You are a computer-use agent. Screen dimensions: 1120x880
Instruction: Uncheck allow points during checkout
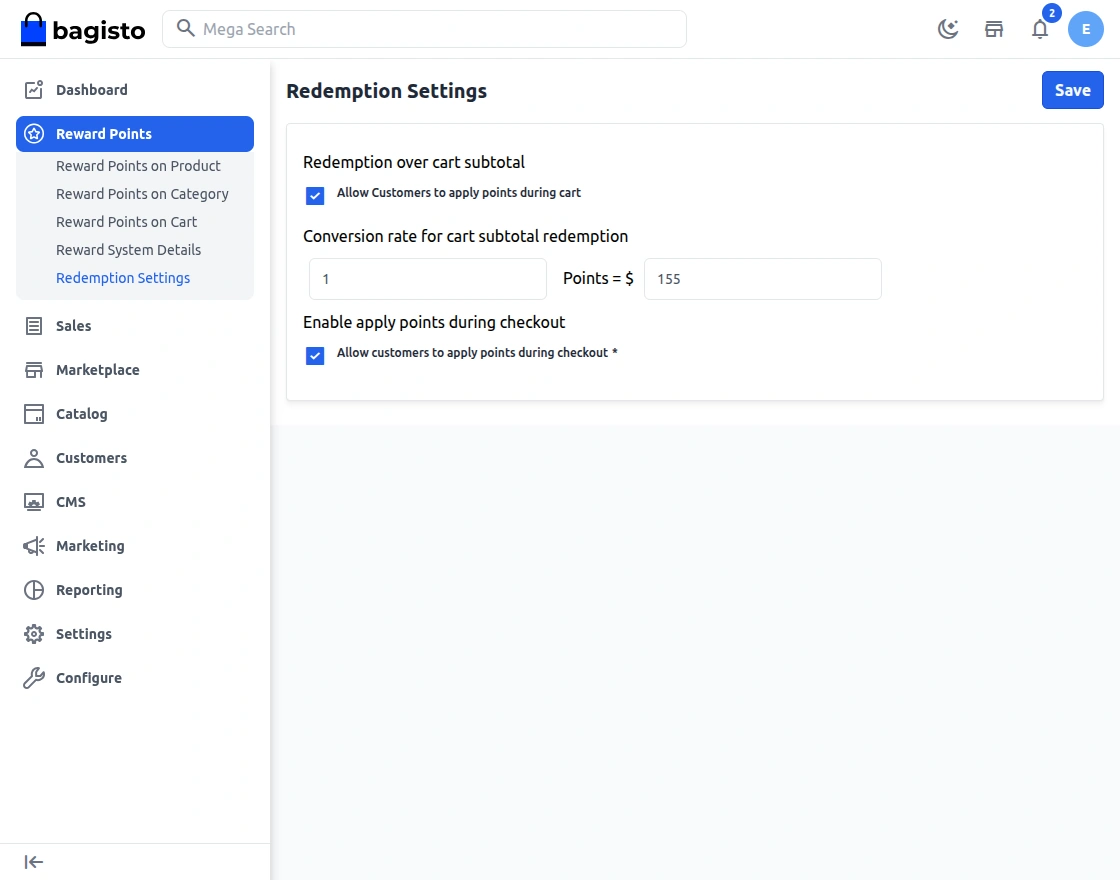(315, 356)
